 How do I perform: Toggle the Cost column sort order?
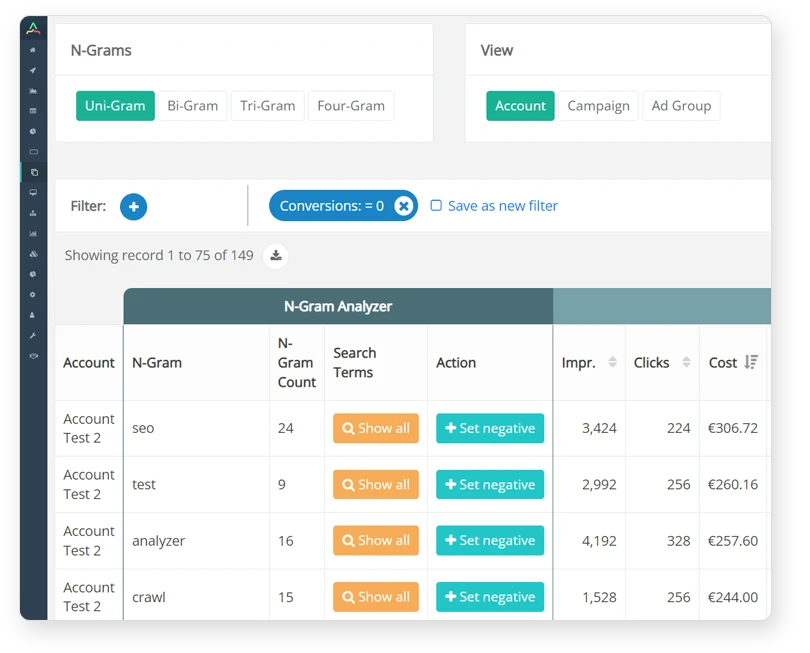751,363
